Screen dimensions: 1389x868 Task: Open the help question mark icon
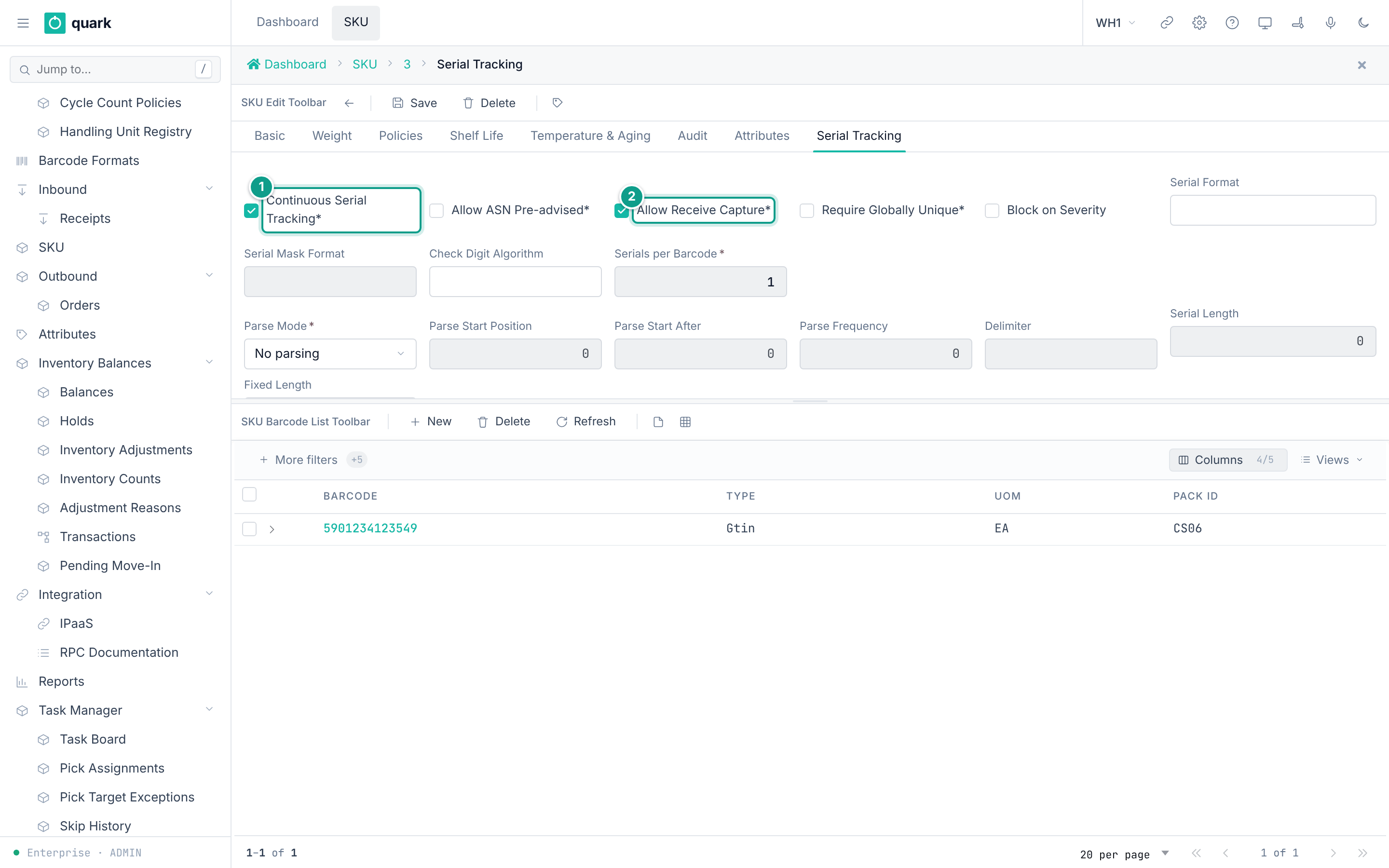click(x=1232, y=23)
